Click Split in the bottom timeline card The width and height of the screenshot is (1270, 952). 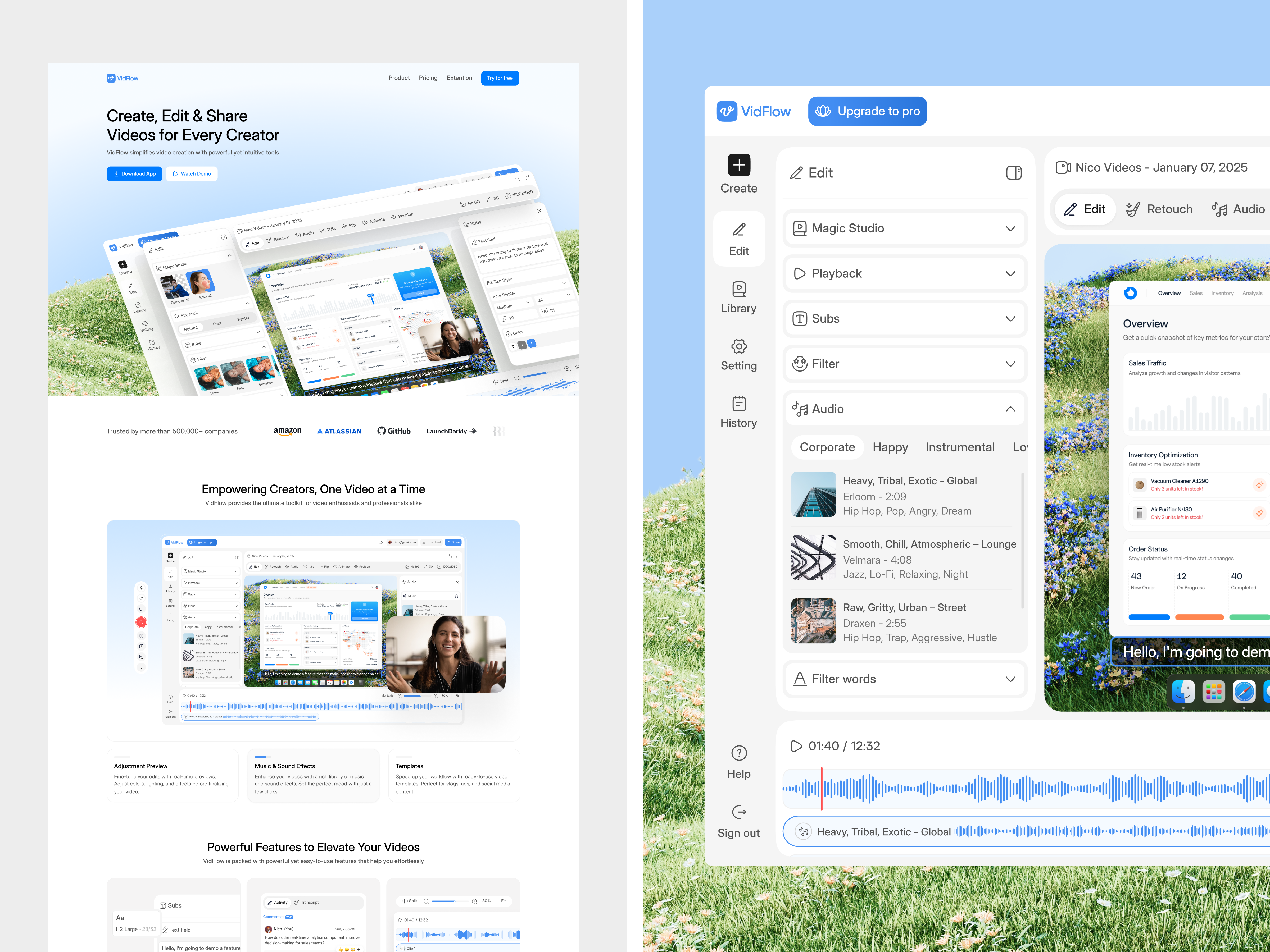click(410, 901)
